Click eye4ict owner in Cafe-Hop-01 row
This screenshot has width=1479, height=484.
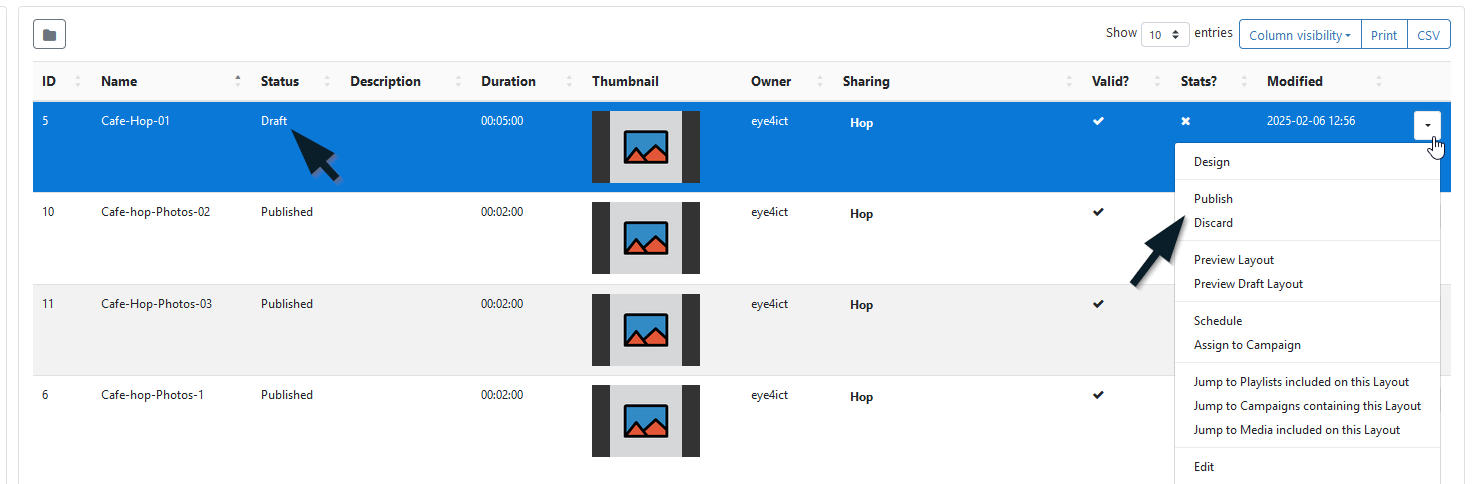pyautogui.click(x=770, y=121)
